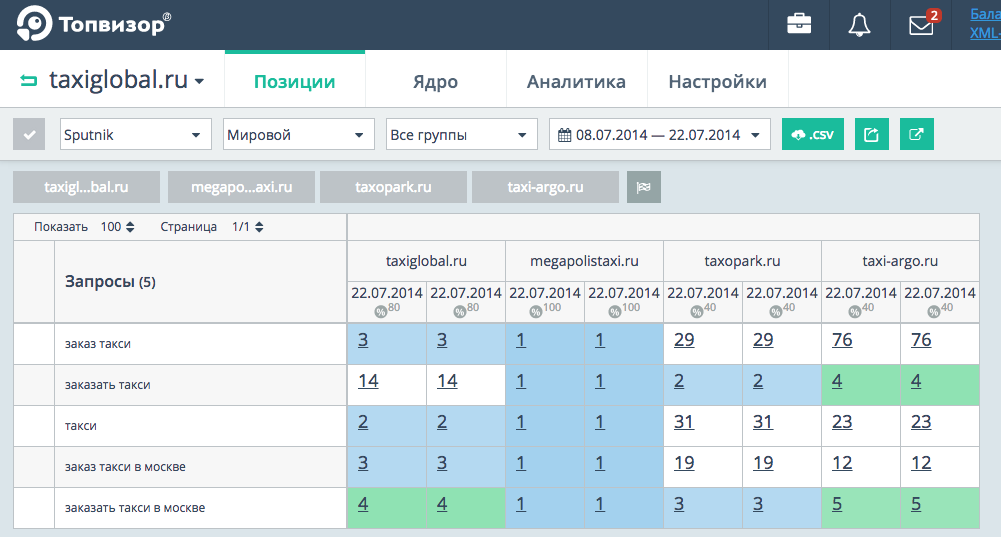1001x537 pixels.
Task: Click percent icon under first taxi-argo.ru date
Action: coord(855,312)
